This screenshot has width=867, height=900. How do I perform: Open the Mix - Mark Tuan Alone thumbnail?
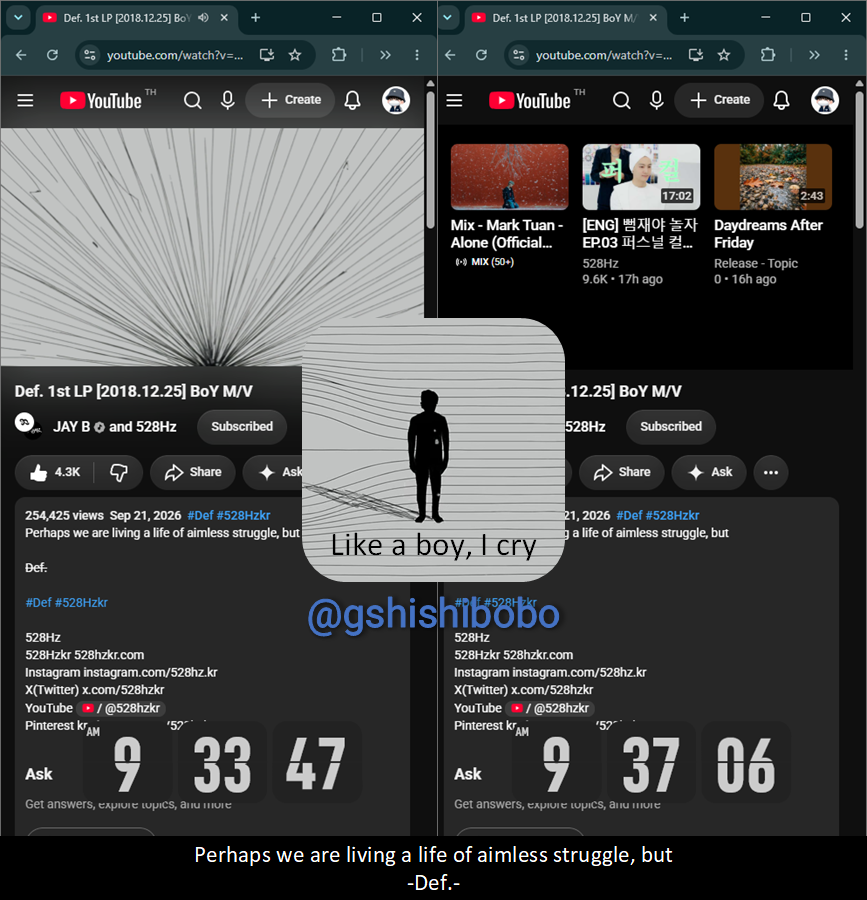click(510, 177)
